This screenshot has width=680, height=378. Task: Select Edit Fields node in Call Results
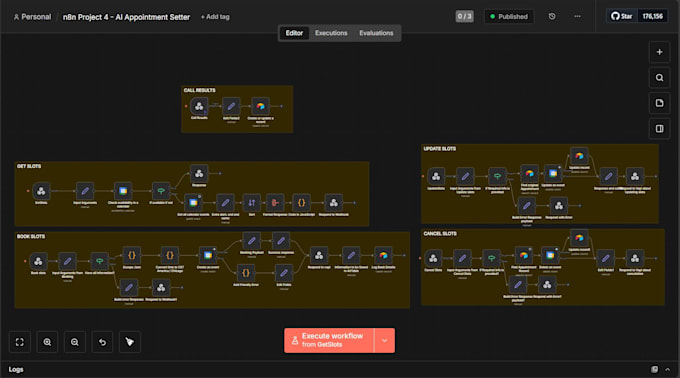[231, 106]
